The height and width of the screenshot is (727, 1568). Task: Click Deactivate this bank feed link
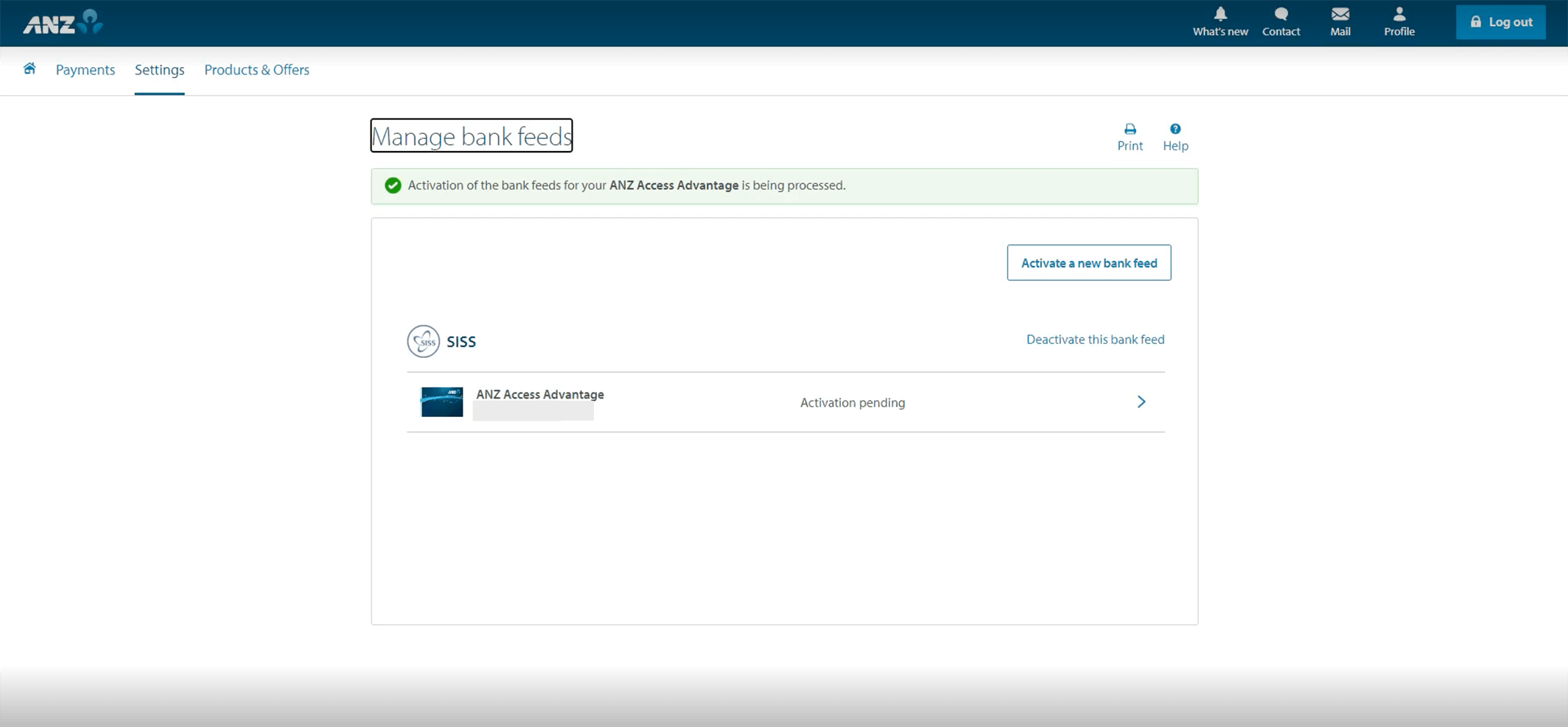click(1096, 340)
